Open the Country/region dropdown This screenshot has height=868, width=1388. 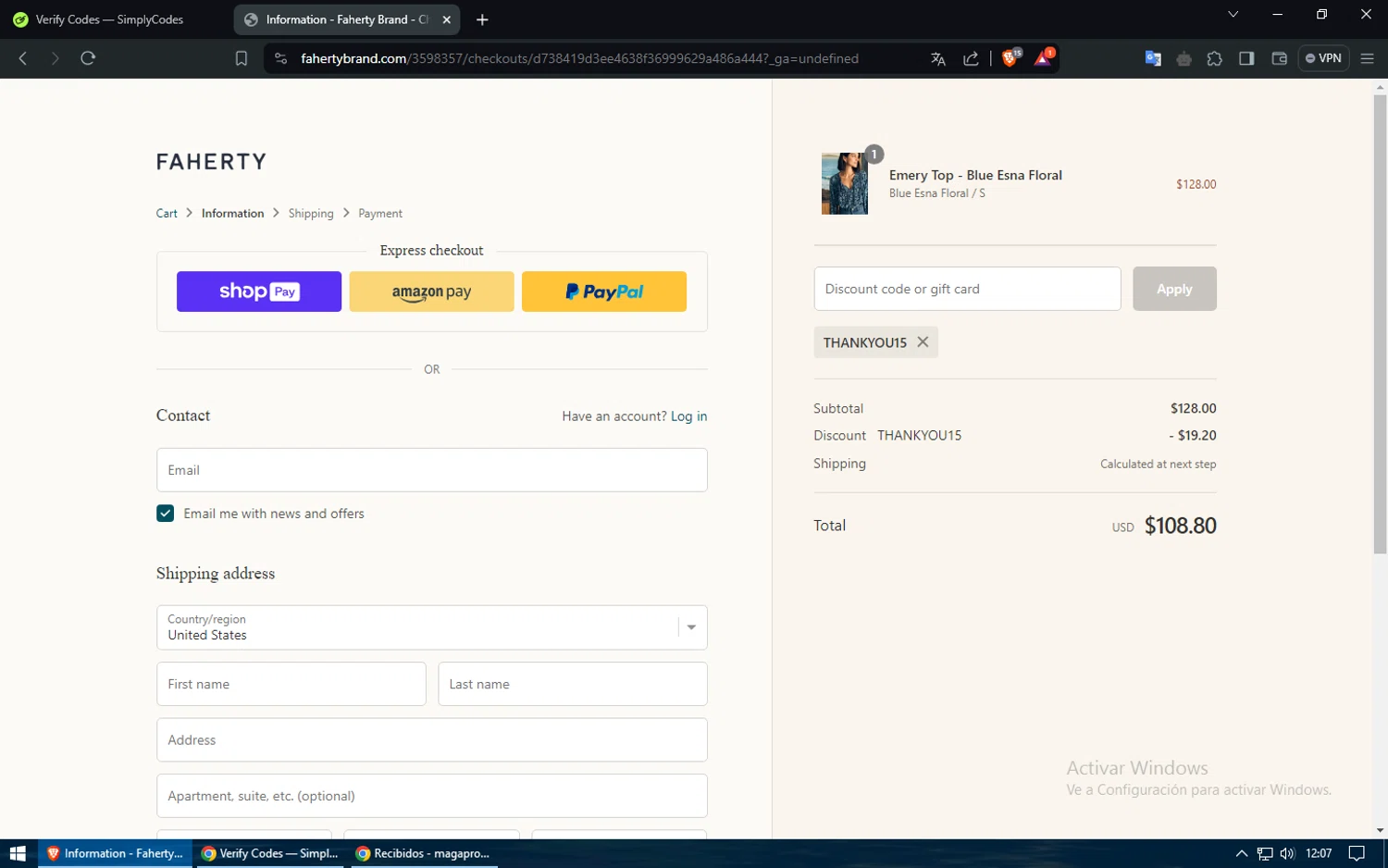[x=432, y=627]
